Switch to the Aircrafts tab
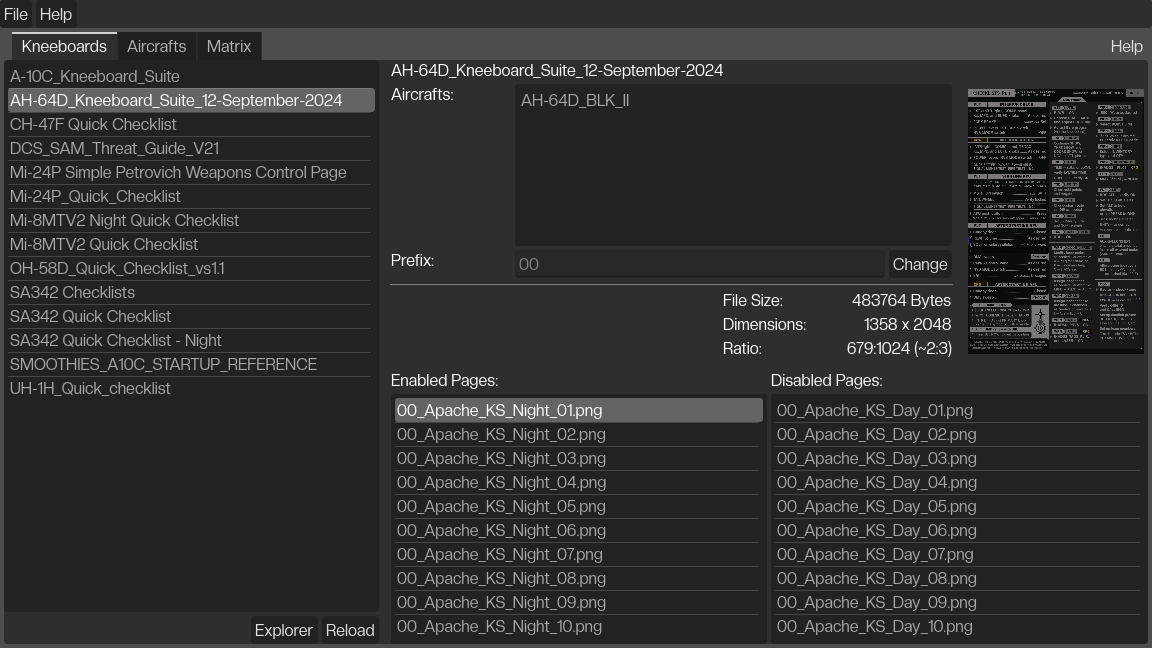The image size is (1152, 648). [156, 46]
